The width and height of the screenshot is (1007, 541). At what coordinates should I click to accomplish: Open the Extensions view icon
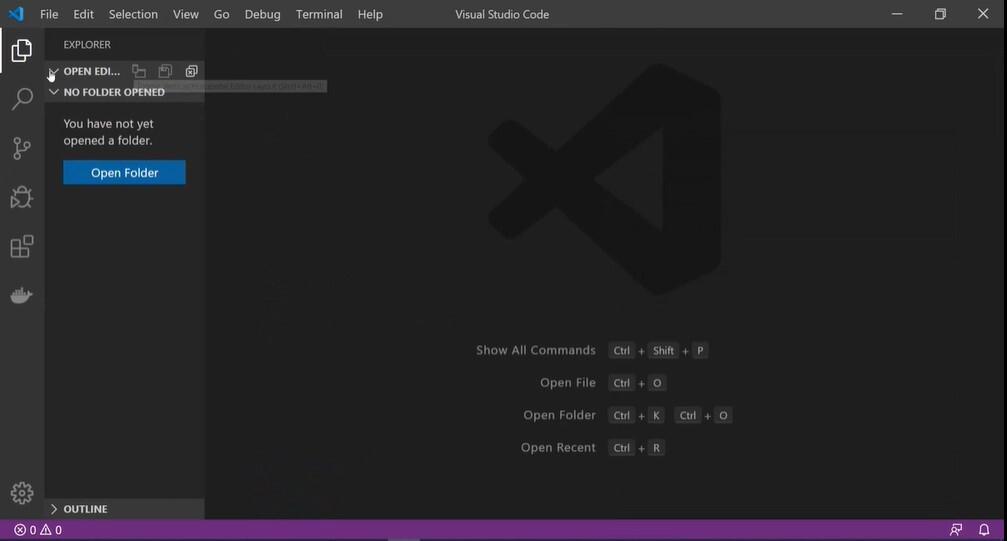[x=22, y=246]
